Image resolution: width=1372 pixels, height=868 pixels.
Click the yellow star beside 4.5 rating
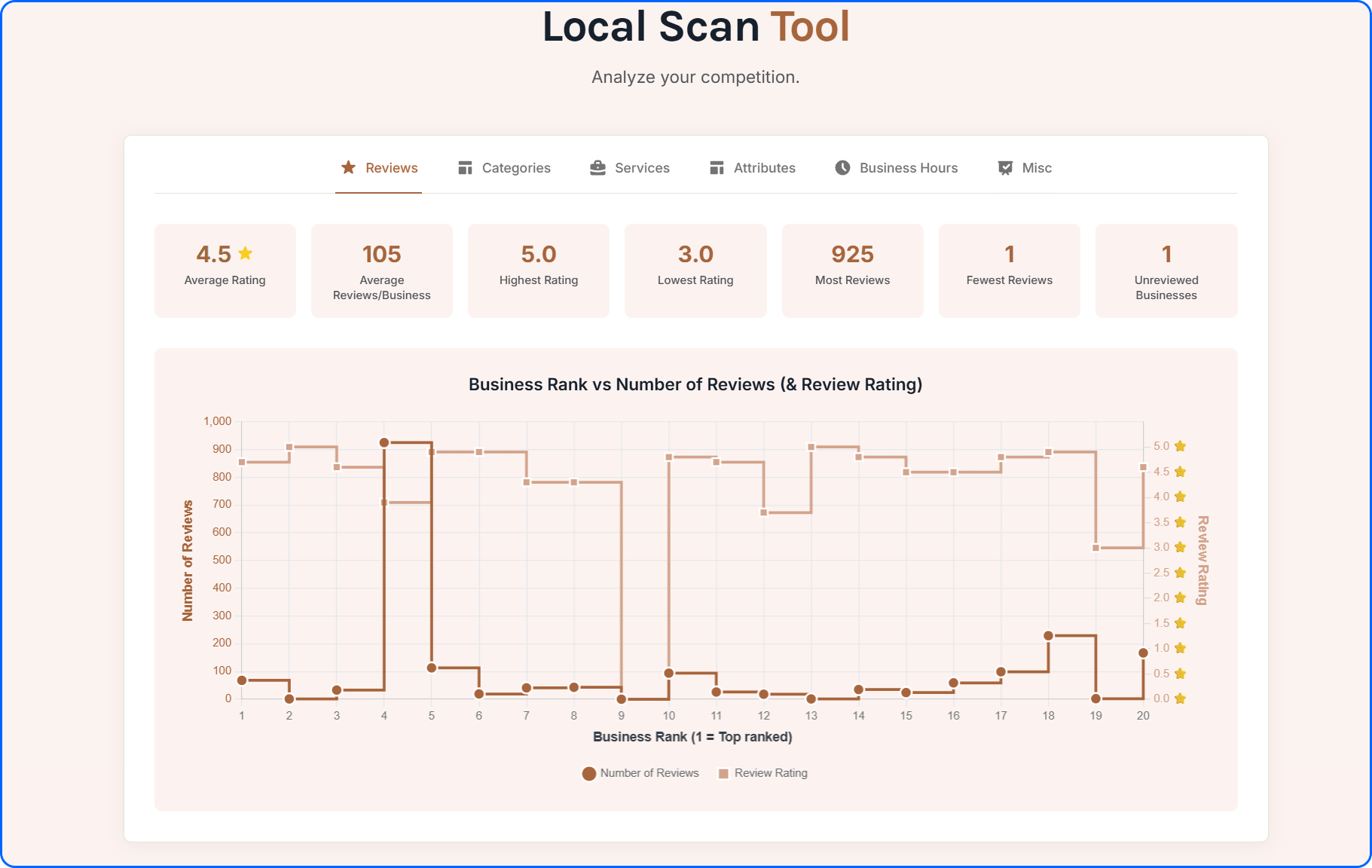click(246, 253)
